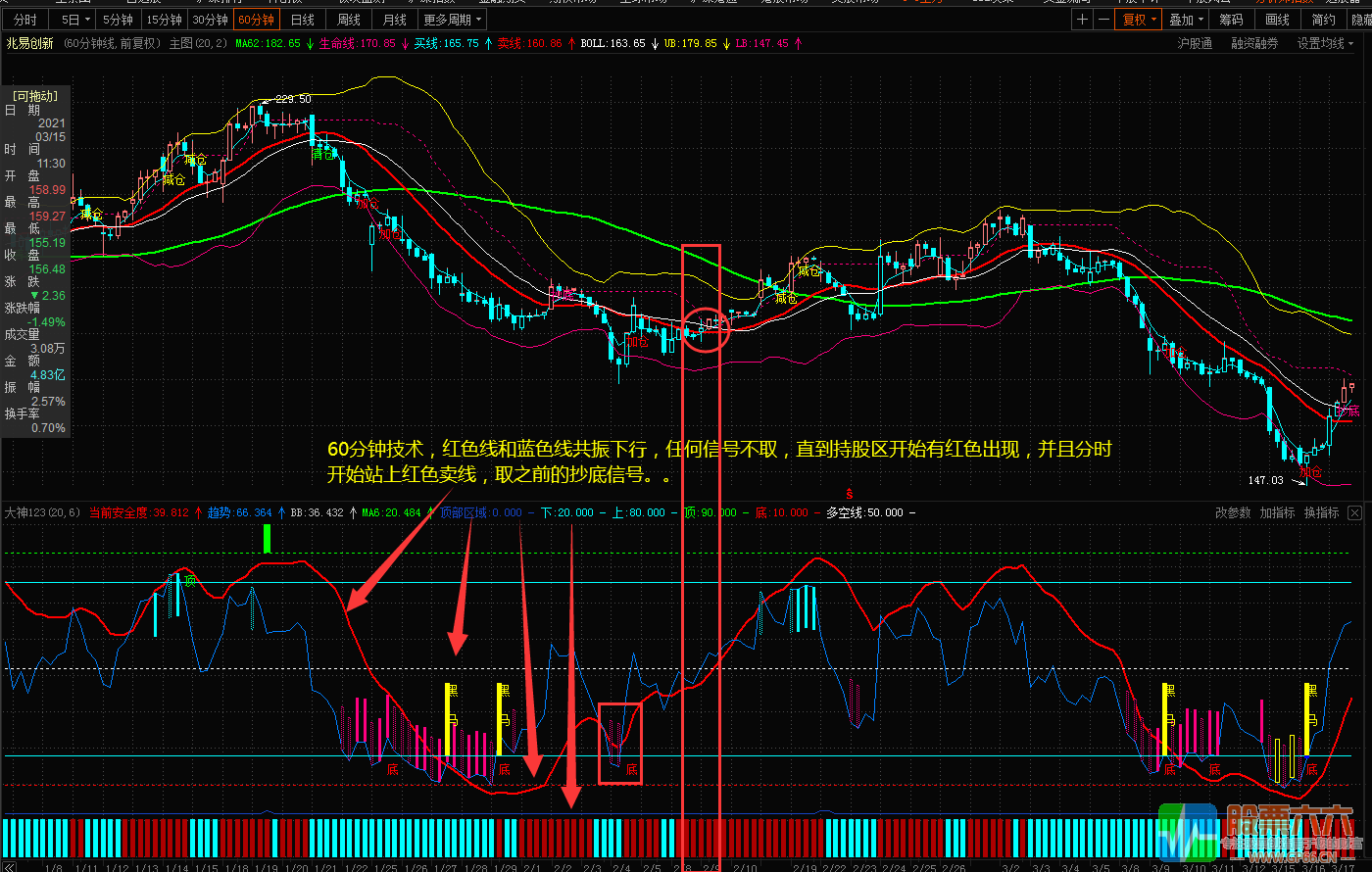This screenshot has width=1372, height=872.
Task: Click the minus zoom-out icon
Action: pyautogui.click(x=1104, y=20)
